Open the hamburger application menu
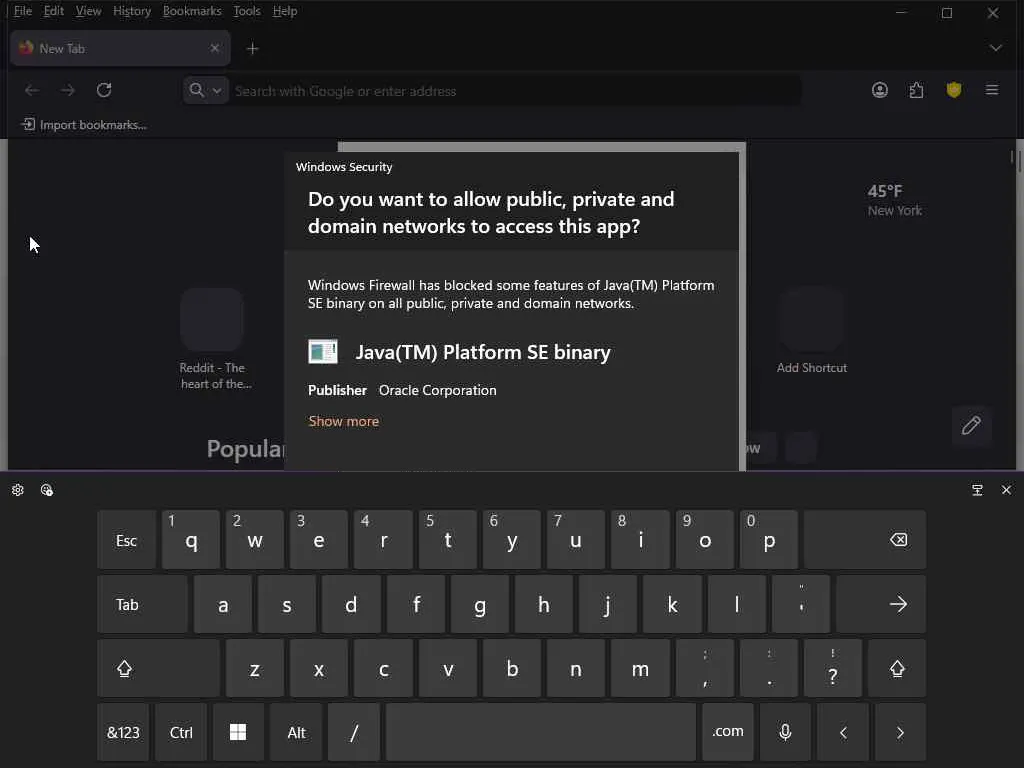 (991, 90)
